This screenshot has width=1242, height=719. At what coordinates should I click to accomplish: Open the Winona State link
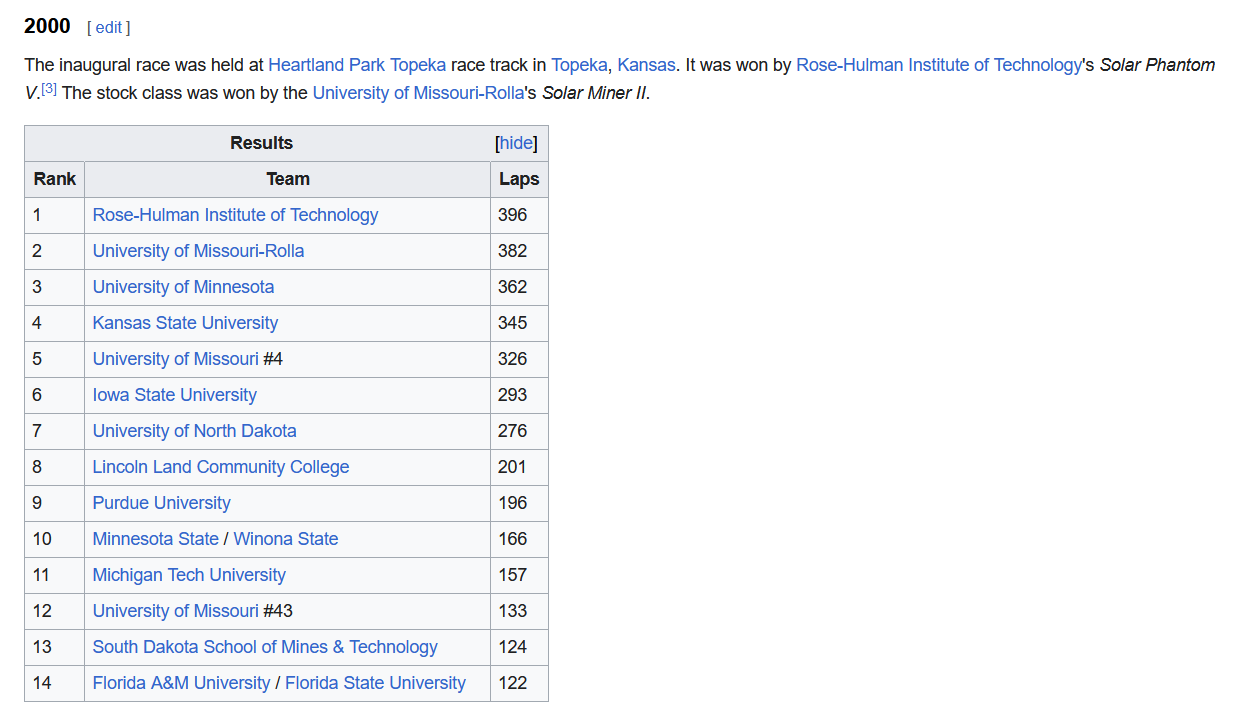coord(286,539)
